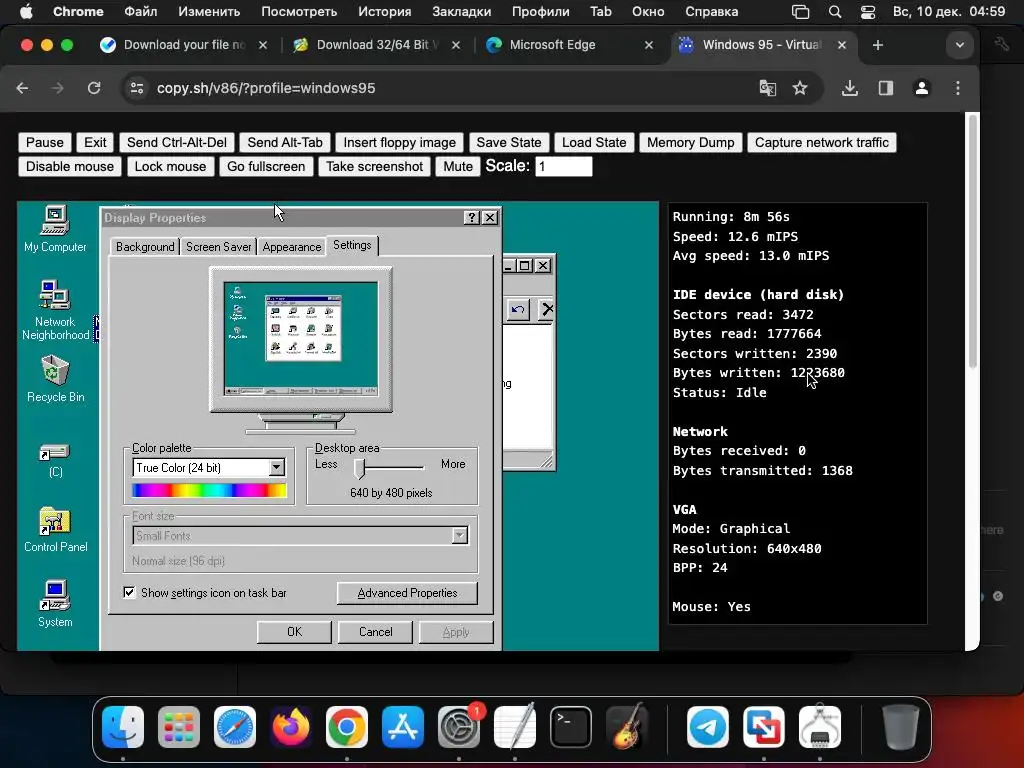1024x768 pixels.
Task: Open the Recycle Bin icon
Action: (55, 379)
